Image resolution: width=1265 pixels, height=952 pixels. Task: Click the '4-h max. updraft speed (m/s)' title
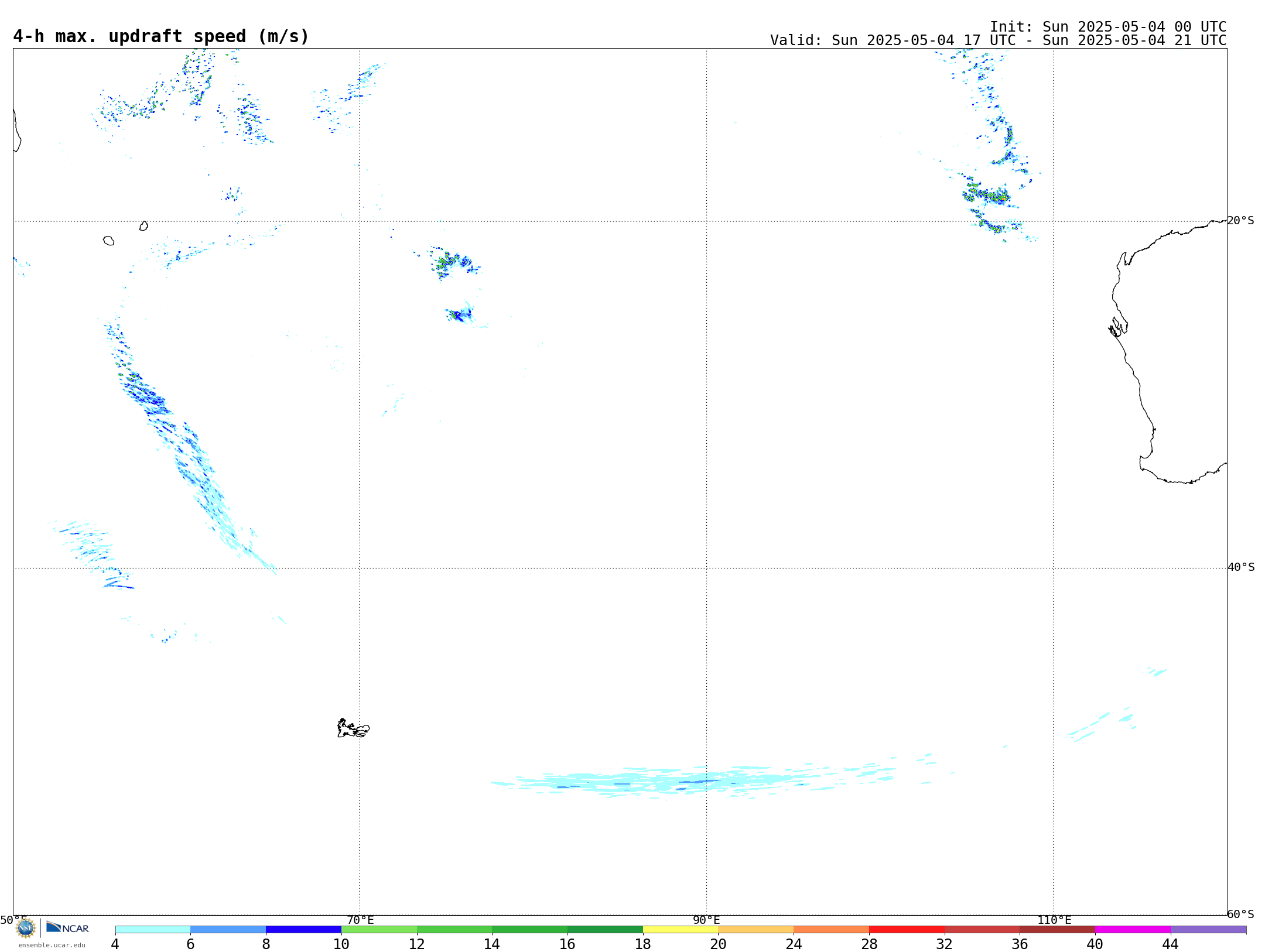tap(161, 36)
